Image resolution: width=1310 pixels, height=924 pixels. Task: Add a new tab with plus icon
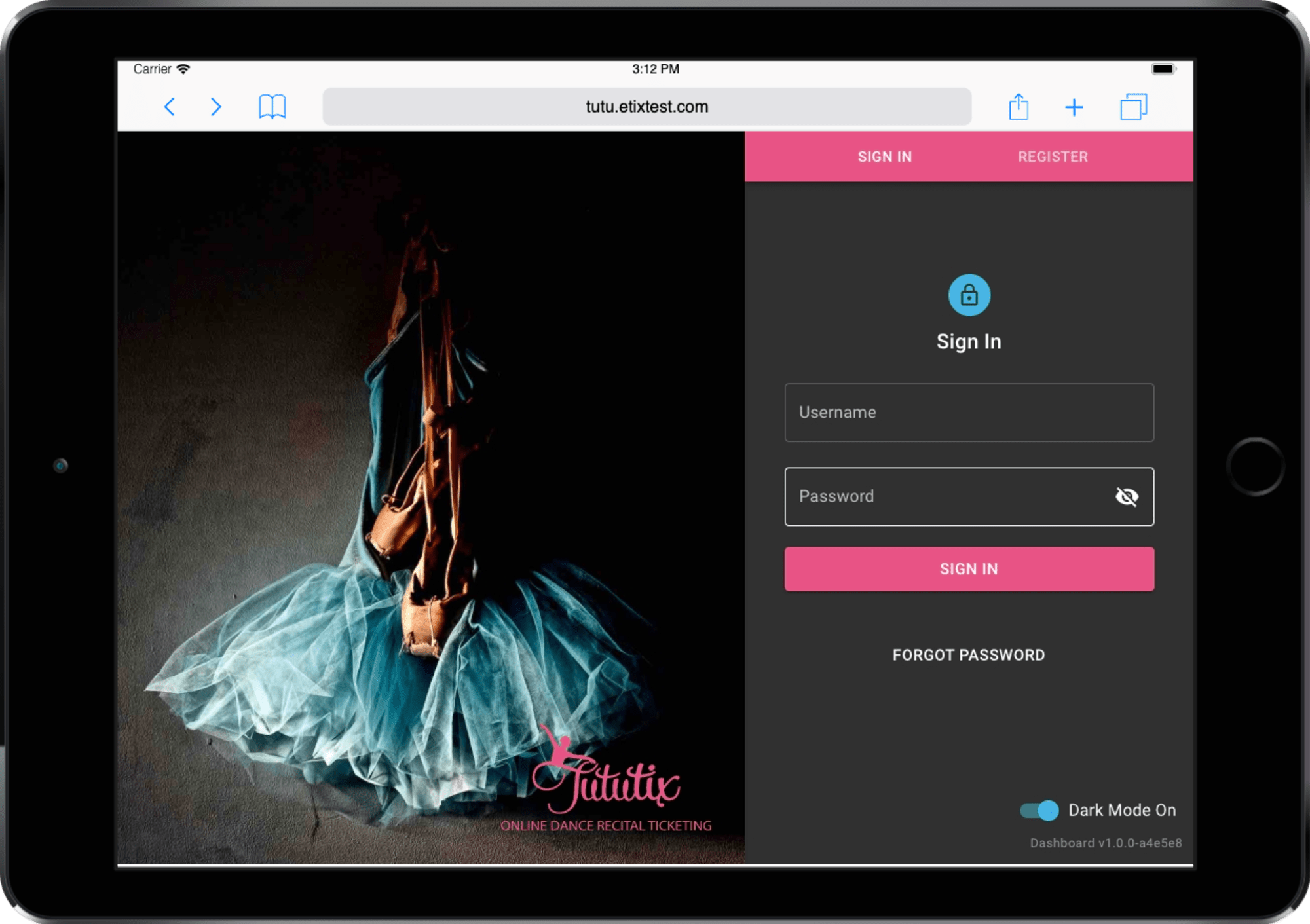coord(1074,107)
